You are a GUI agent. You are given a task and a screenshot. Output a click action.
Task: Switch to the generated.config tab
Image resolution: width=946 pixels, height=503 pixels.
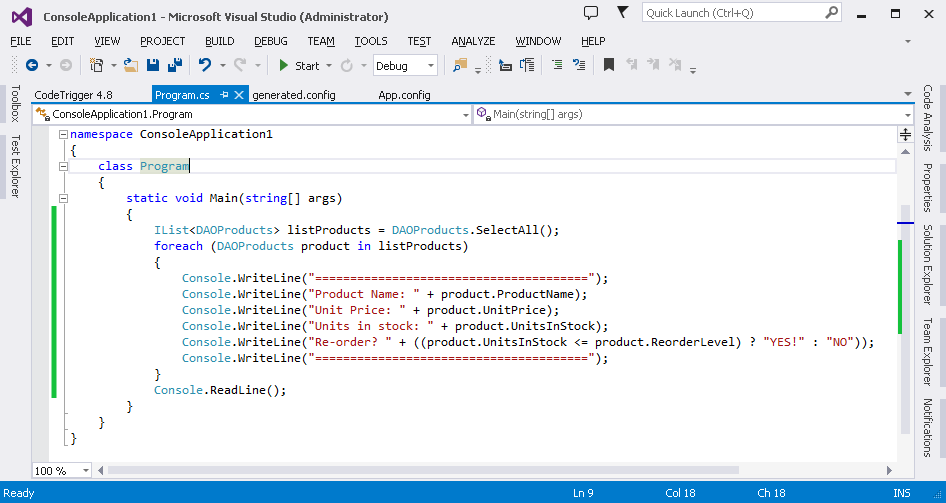(294, 95)
